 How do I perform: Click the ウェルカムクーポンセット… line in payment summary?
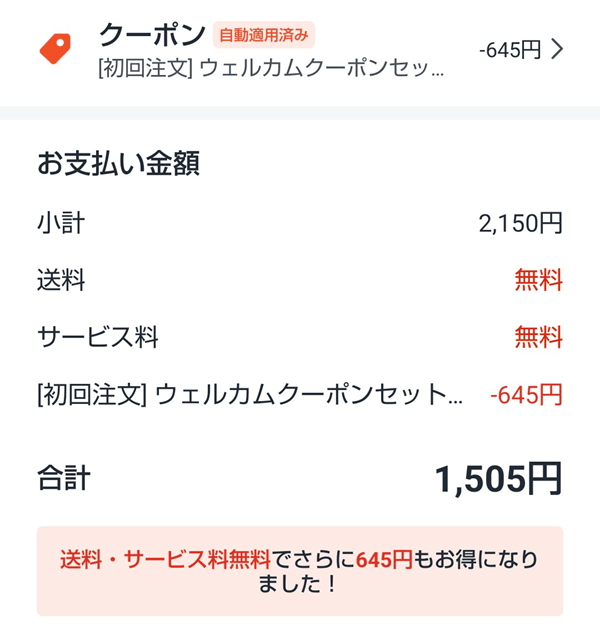(x=250, y=395)
